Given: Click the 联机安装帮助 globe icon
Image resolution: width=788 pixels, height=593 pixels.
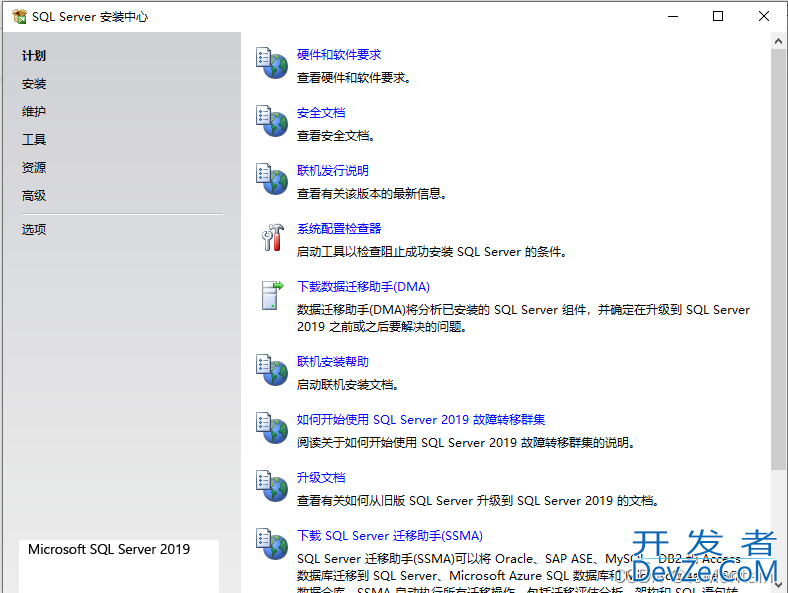Looking at the screenshot, I should tap(272, 370).
